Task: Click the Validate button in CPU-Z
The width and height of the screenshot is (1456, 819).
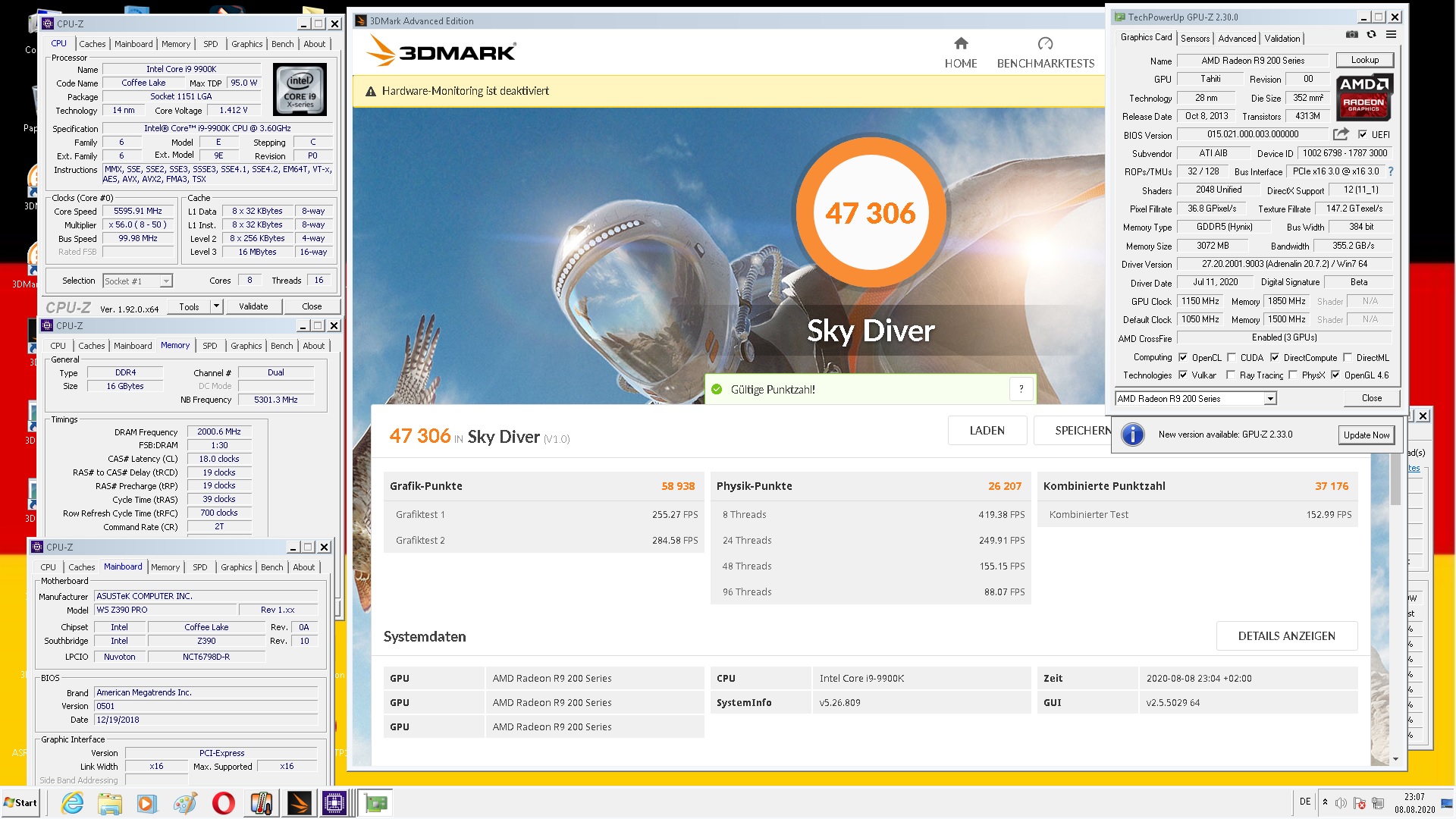Action: click(x=253, y=306)
